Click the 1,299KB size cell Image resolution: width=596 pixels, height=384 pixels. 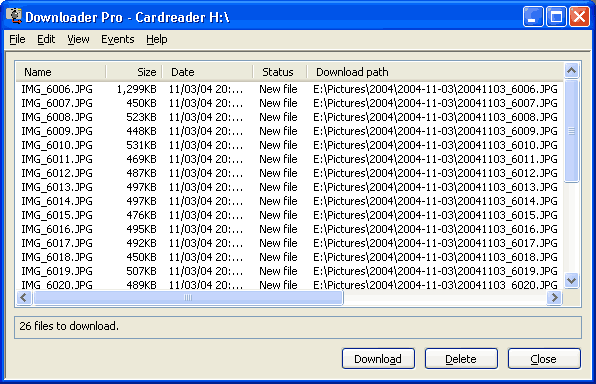[x=136, y=89]
